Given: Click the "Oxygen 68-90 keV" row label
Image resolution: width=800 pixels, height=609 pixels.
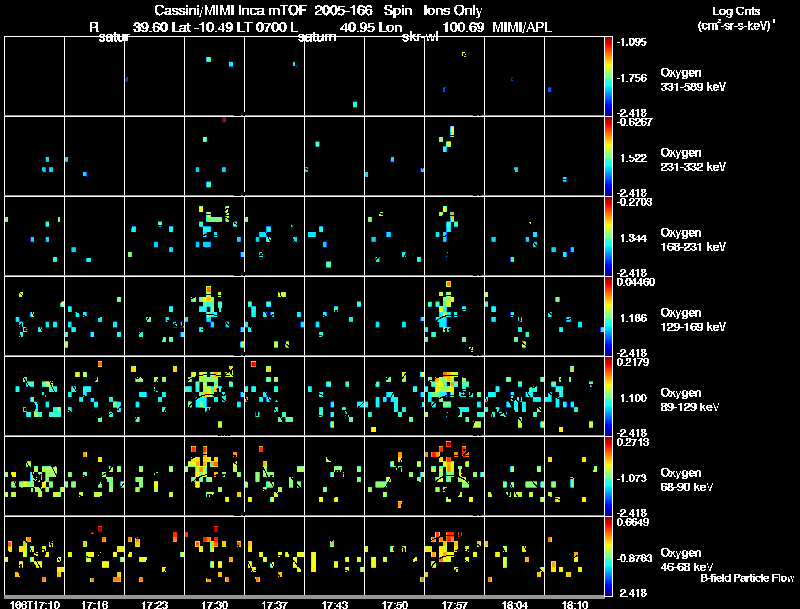Looking at the screenshot, I should [x=687, y=480].
